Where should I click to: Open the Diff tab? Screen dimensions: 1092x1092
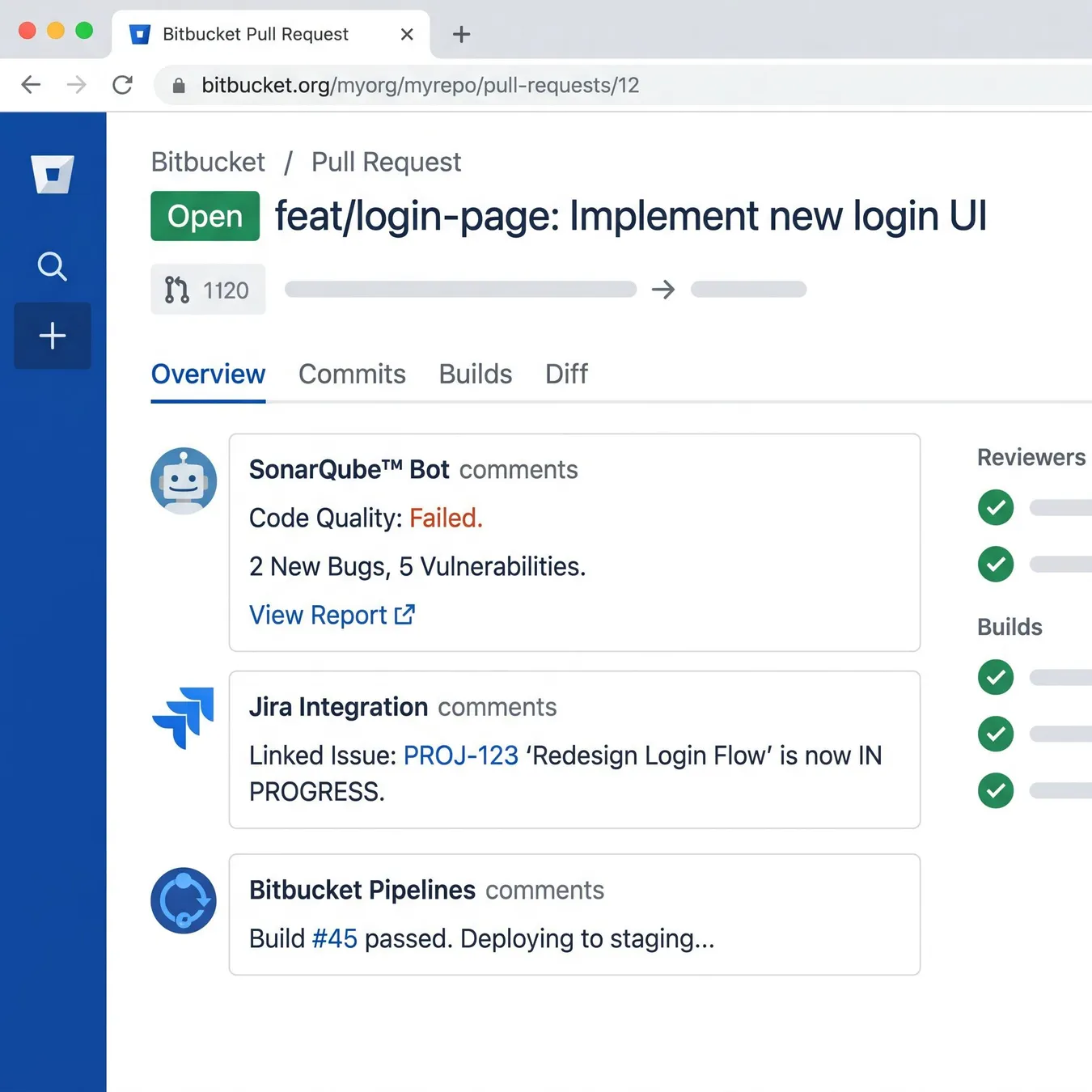(x=566, y=375)
